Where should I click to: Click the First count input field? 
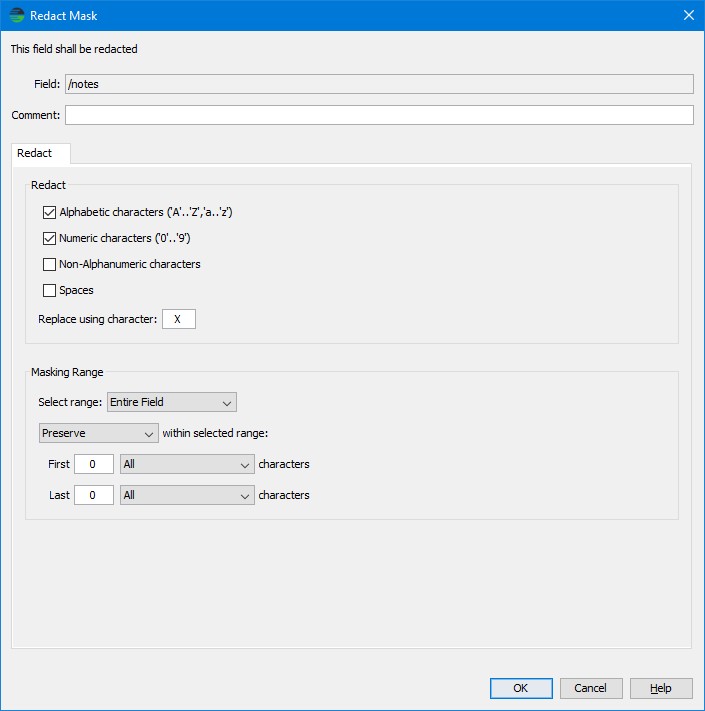94,464
